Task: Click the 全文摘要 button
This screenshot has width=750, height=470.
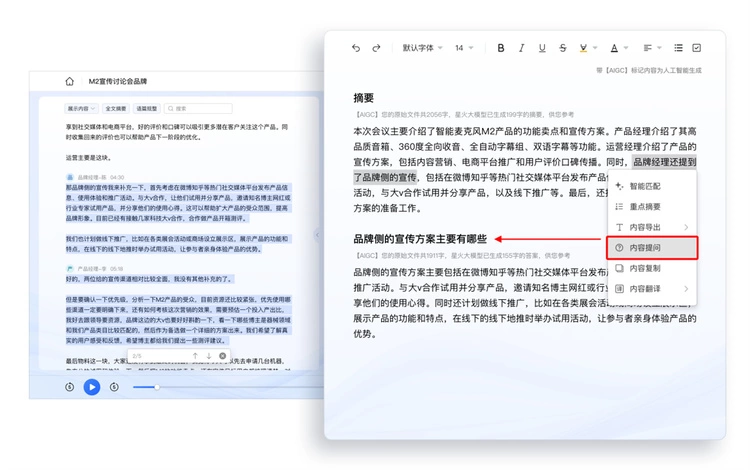Action: click(x=115, y=108)
